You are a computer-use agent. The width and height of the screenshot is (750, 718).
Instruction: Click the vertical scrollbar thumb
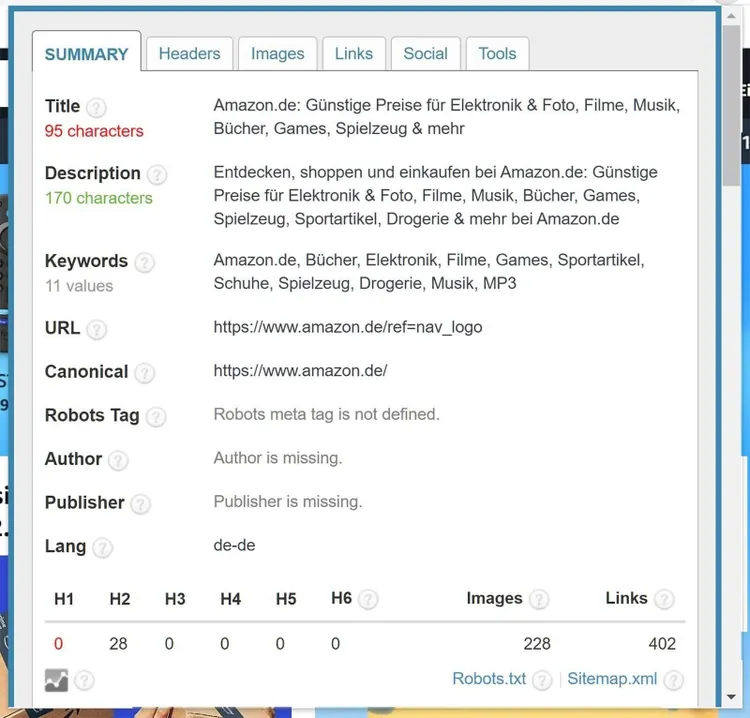(x=731, y=105)
